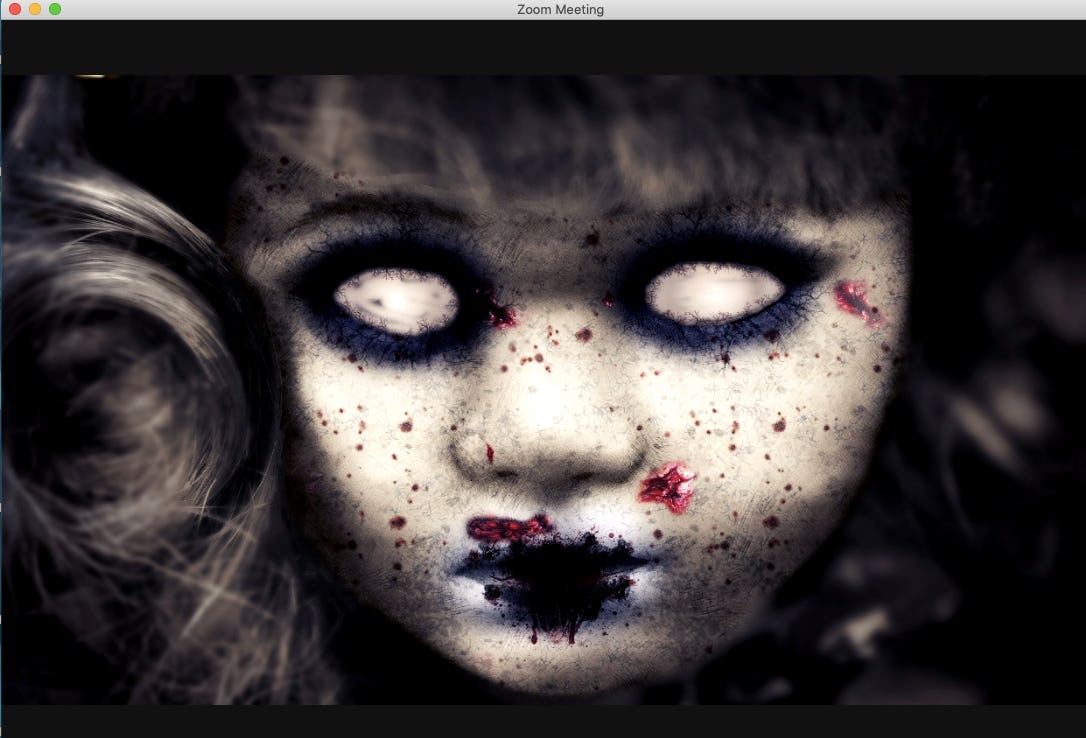Viewport: 1086px width, 738px height.
Task: Click the doll's white eye on the left
Action: pyautogui.click(x=396, y=301)
